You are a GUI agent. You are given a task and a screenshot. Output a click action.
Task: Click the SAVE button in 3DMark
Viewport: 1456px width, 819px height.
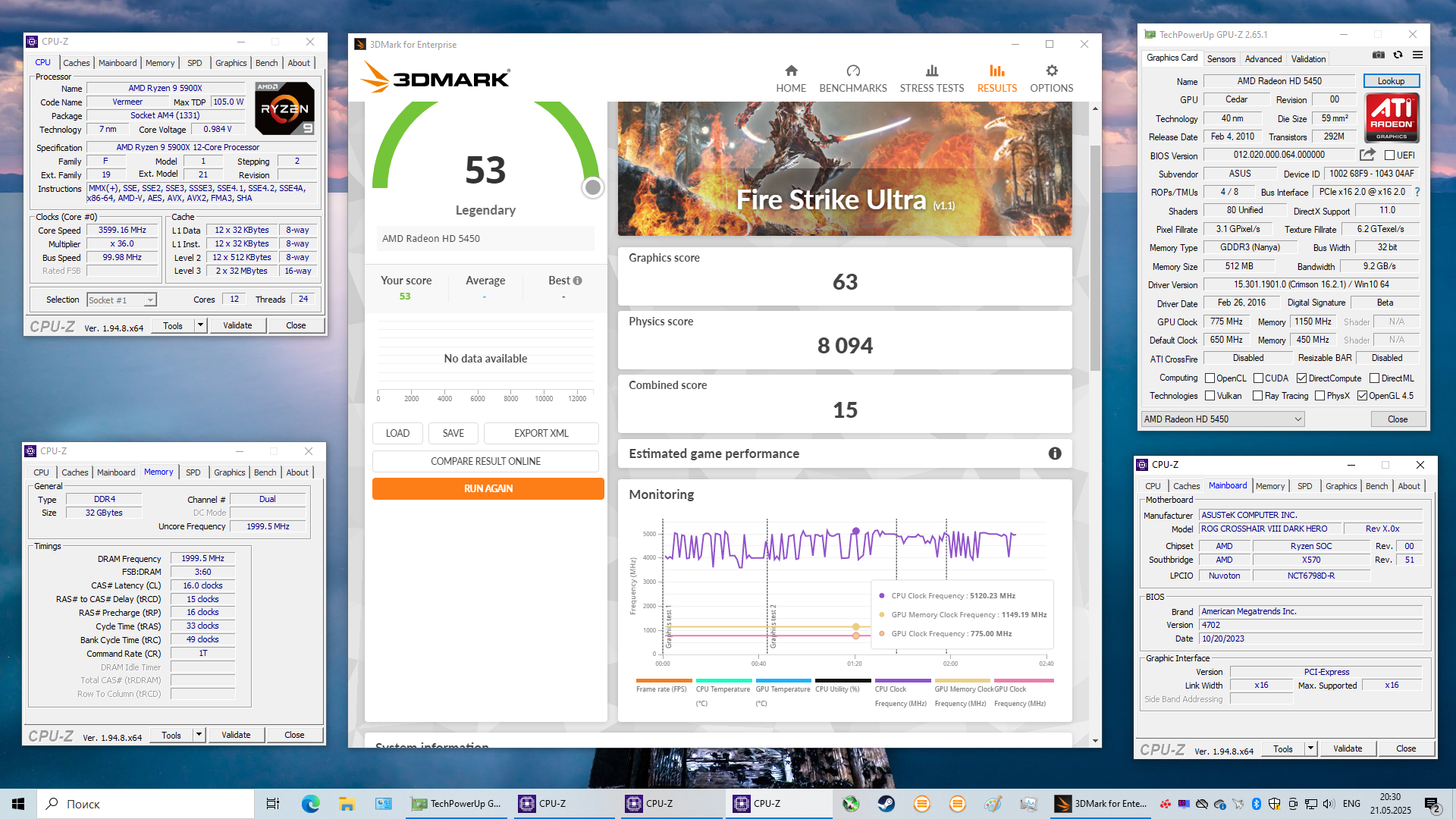(x=453, y=433)
